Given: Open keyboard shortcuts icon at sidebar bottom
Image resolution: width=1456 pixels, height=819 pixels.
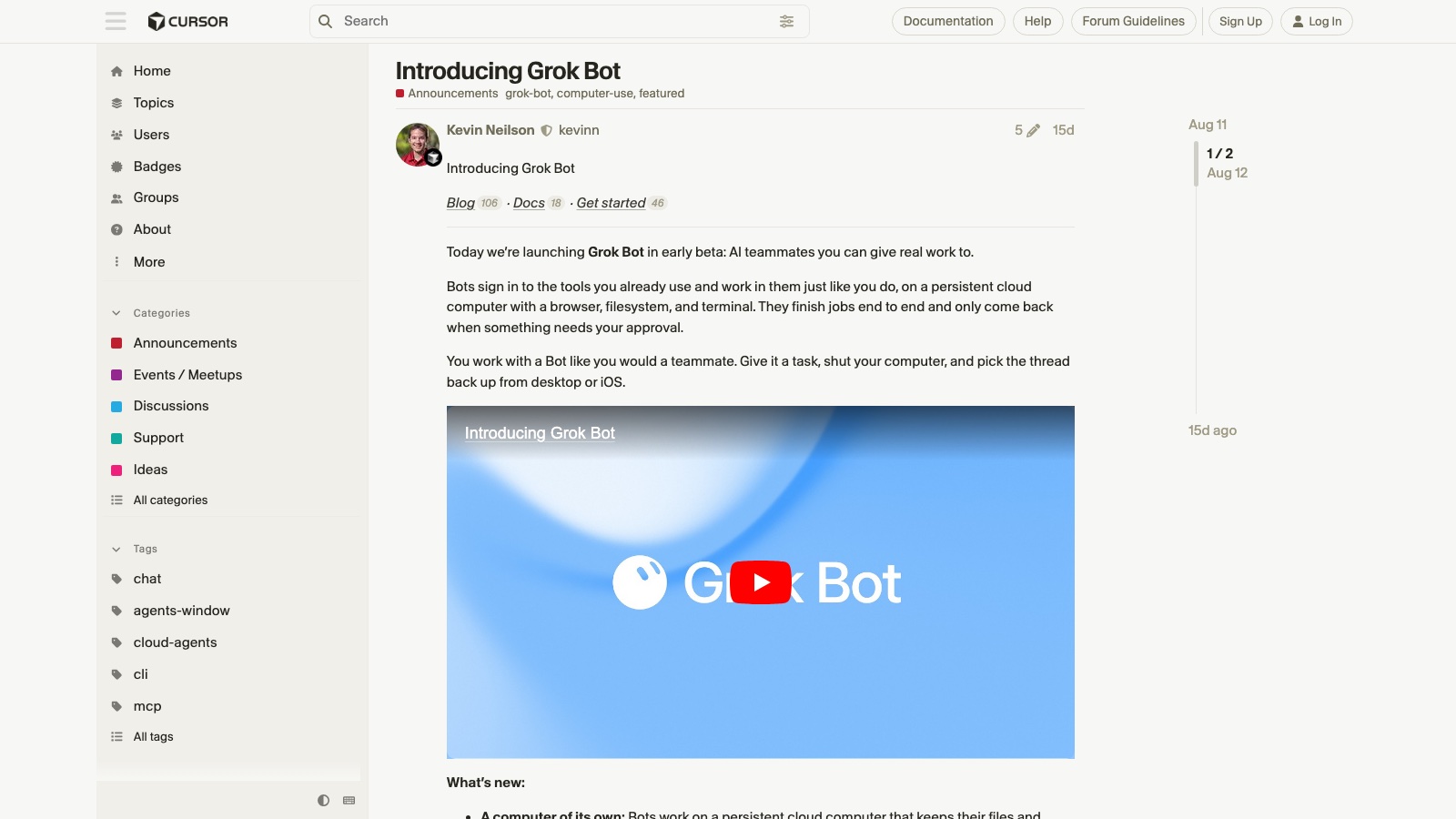Looking at the screenshot, I should pos(349,801).
